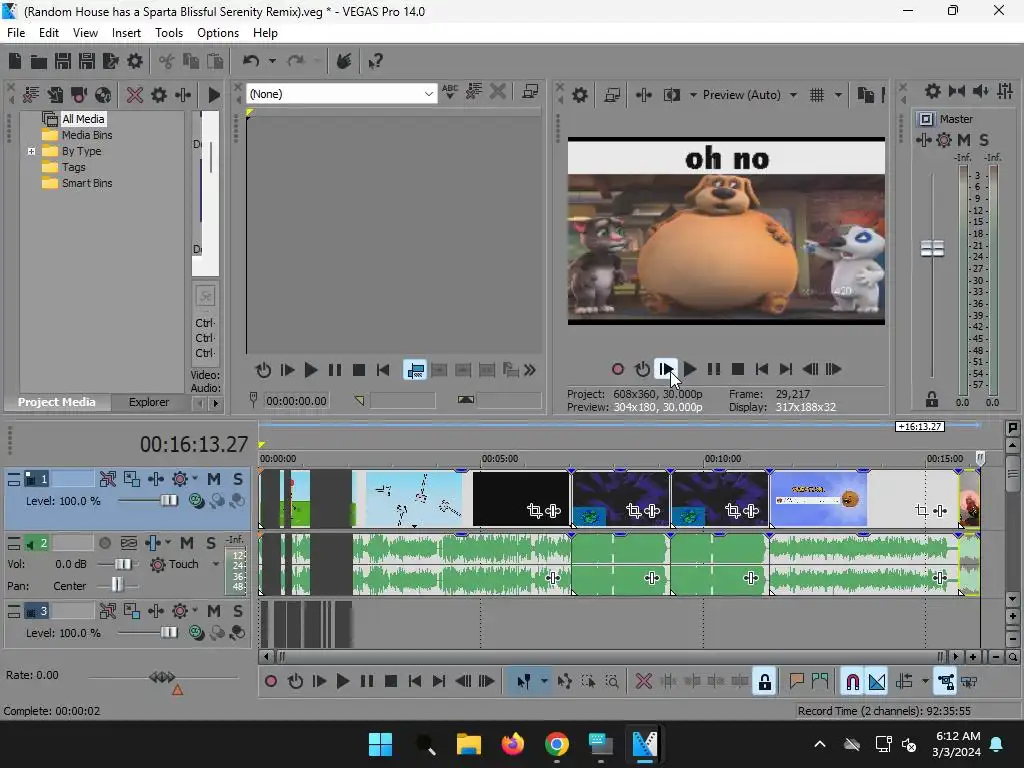Click Track Motion icon on track 1
This screenshot has width=1024, height=768.
(x=108, y=479)
